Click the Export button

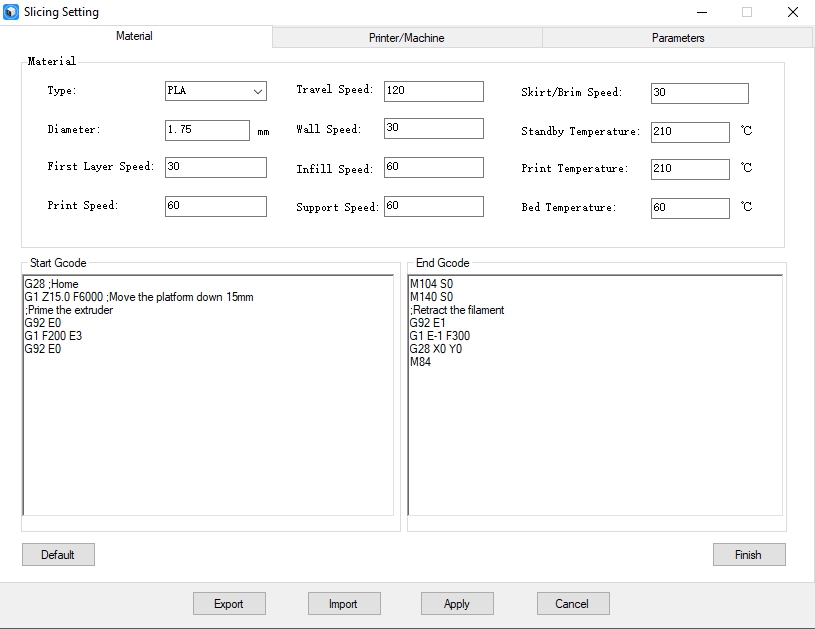(229, 604)
